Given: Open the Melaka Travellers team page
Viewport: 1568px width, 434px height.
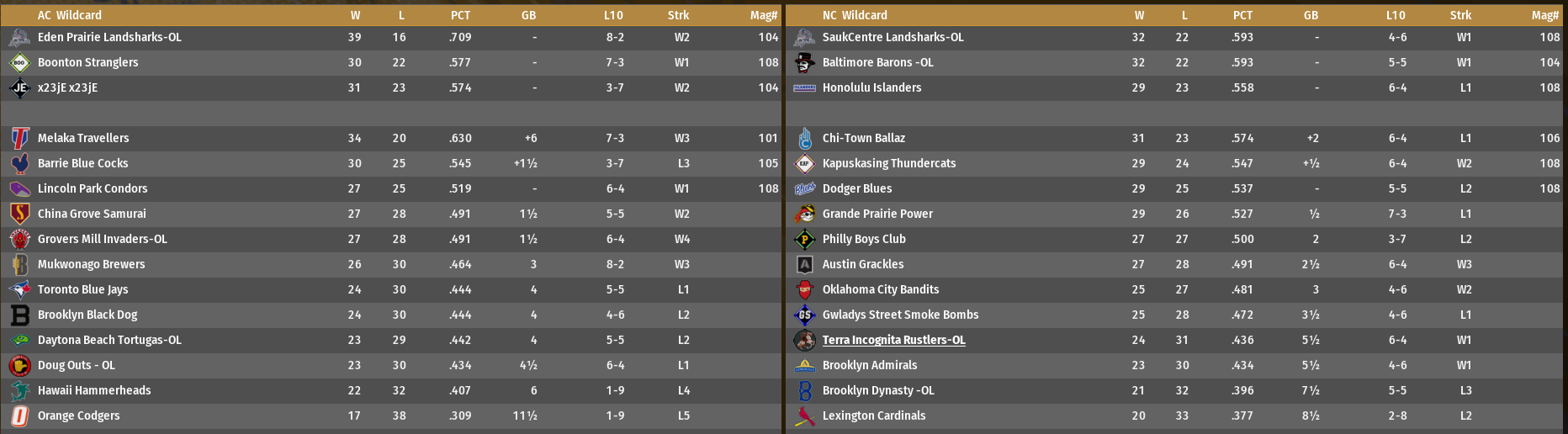Looking at the screenshot, I should [x=83, y=139].
